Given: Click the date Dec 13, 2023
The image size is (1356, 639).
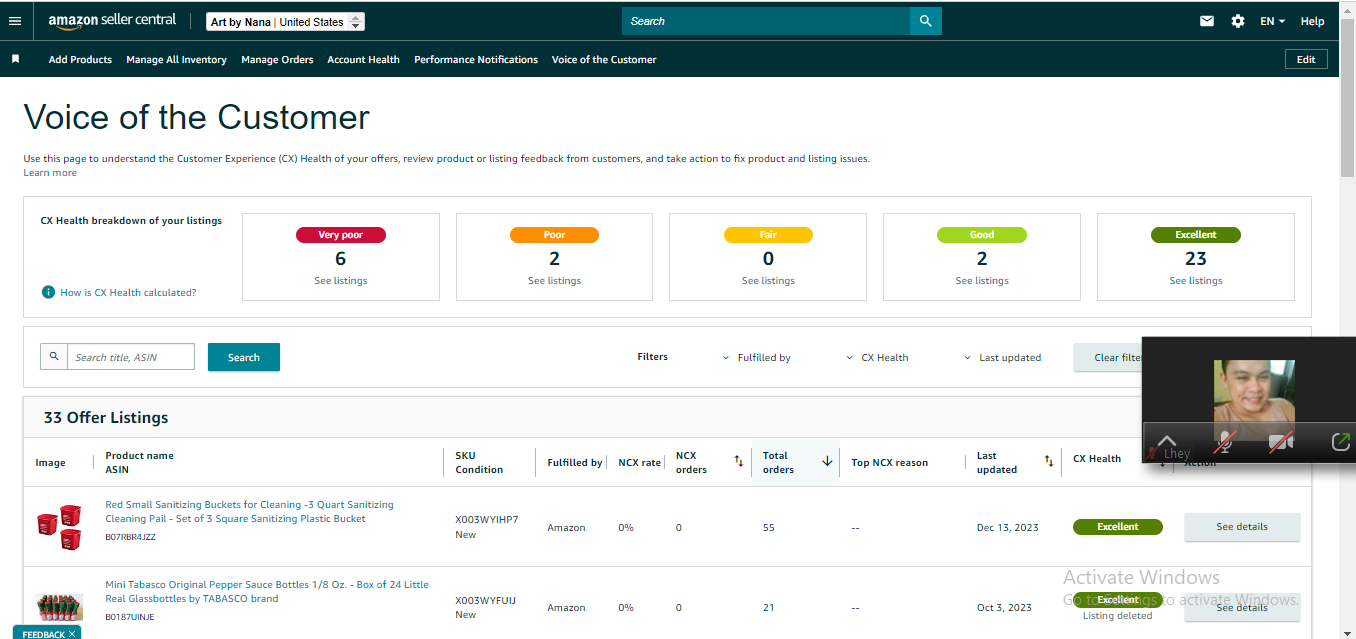Looking at the screenshot, I should point(1008,527).
